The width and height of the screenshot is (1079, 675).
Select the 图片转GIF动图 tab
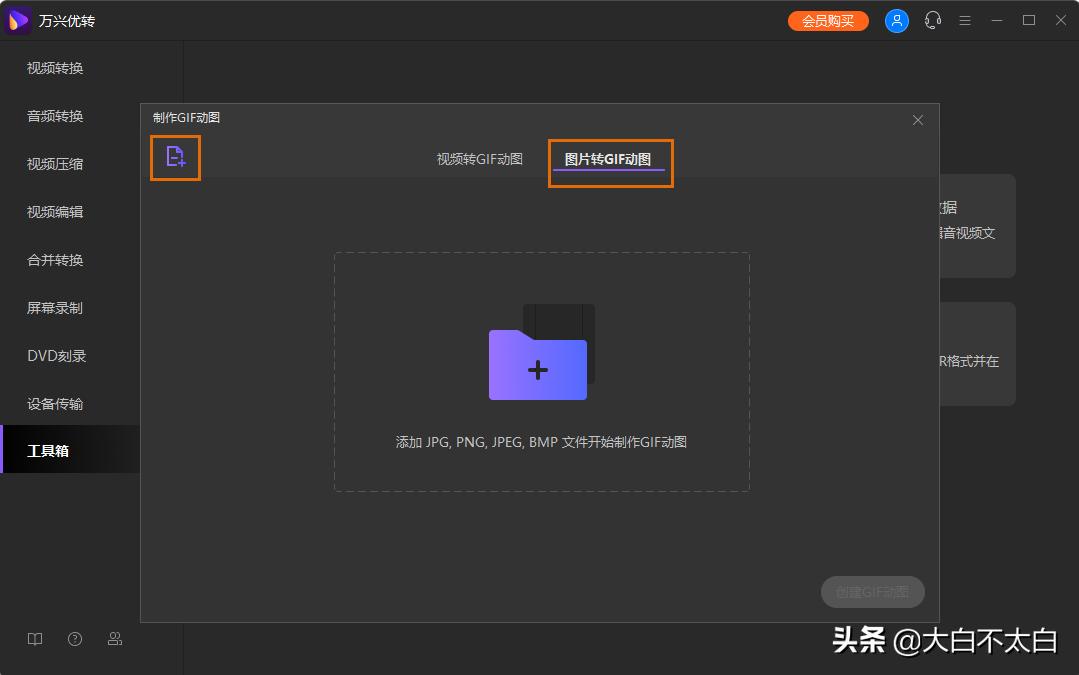point(610,158)
